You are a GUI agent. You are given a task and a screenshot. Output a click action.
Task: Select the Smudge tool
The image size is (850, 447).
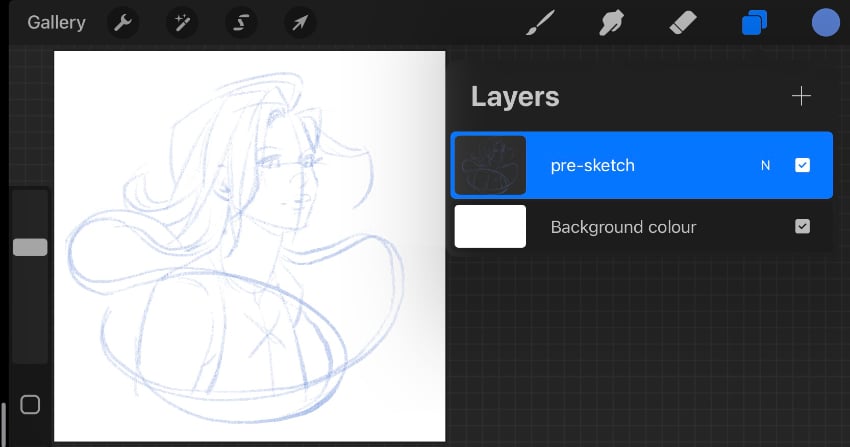pyautogui.click(x=611, y=23)
